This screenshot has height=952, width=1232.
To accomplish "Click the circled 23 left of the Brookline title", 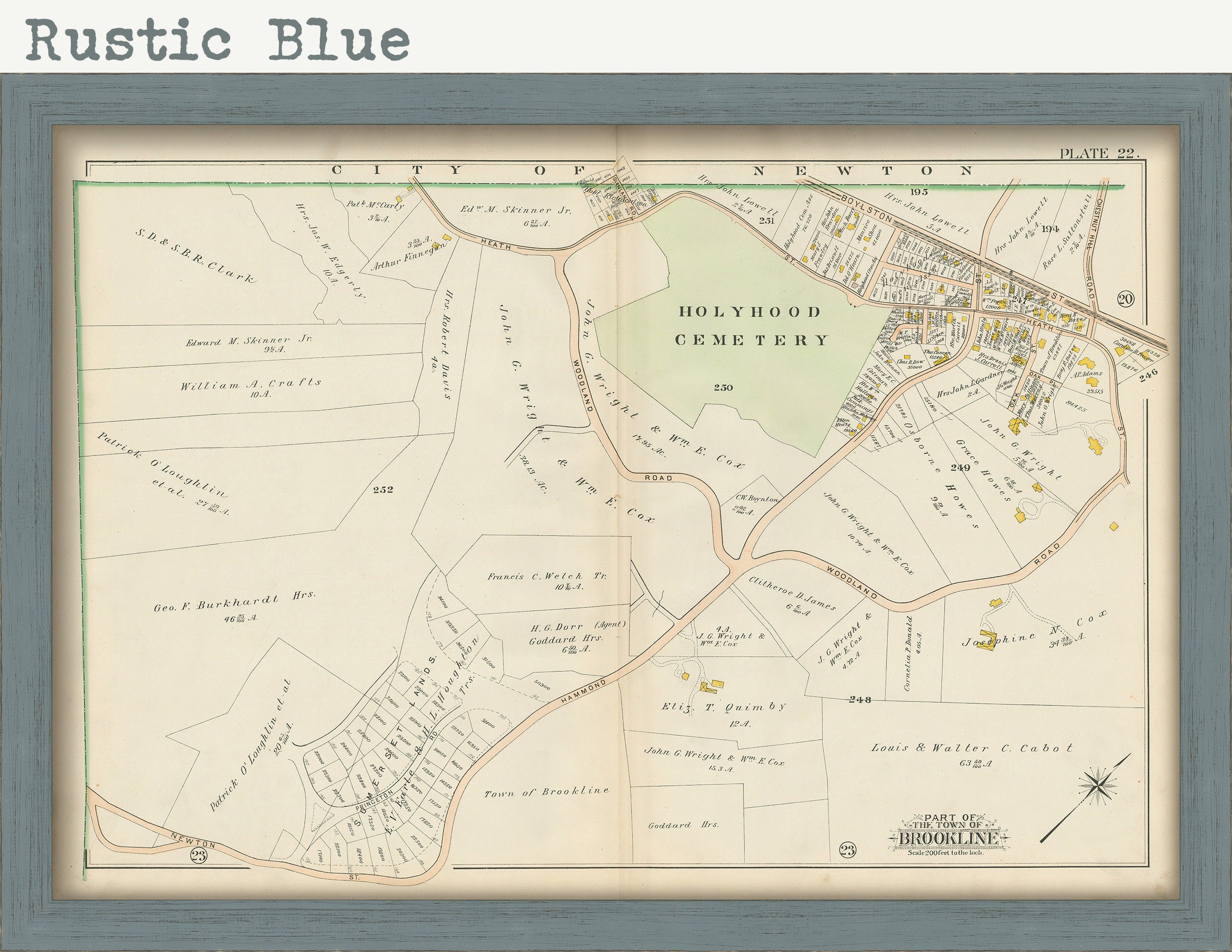I will point(848,849).
